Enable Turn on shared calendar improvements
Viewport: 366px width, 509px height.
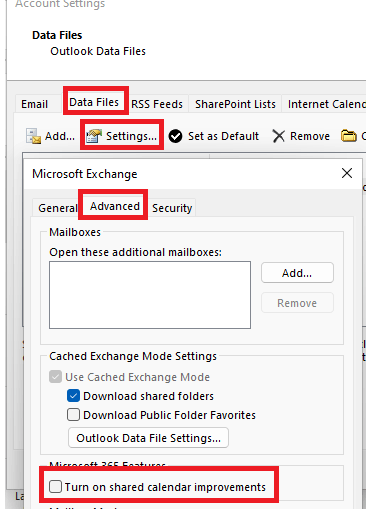click(x=55, y=487)
